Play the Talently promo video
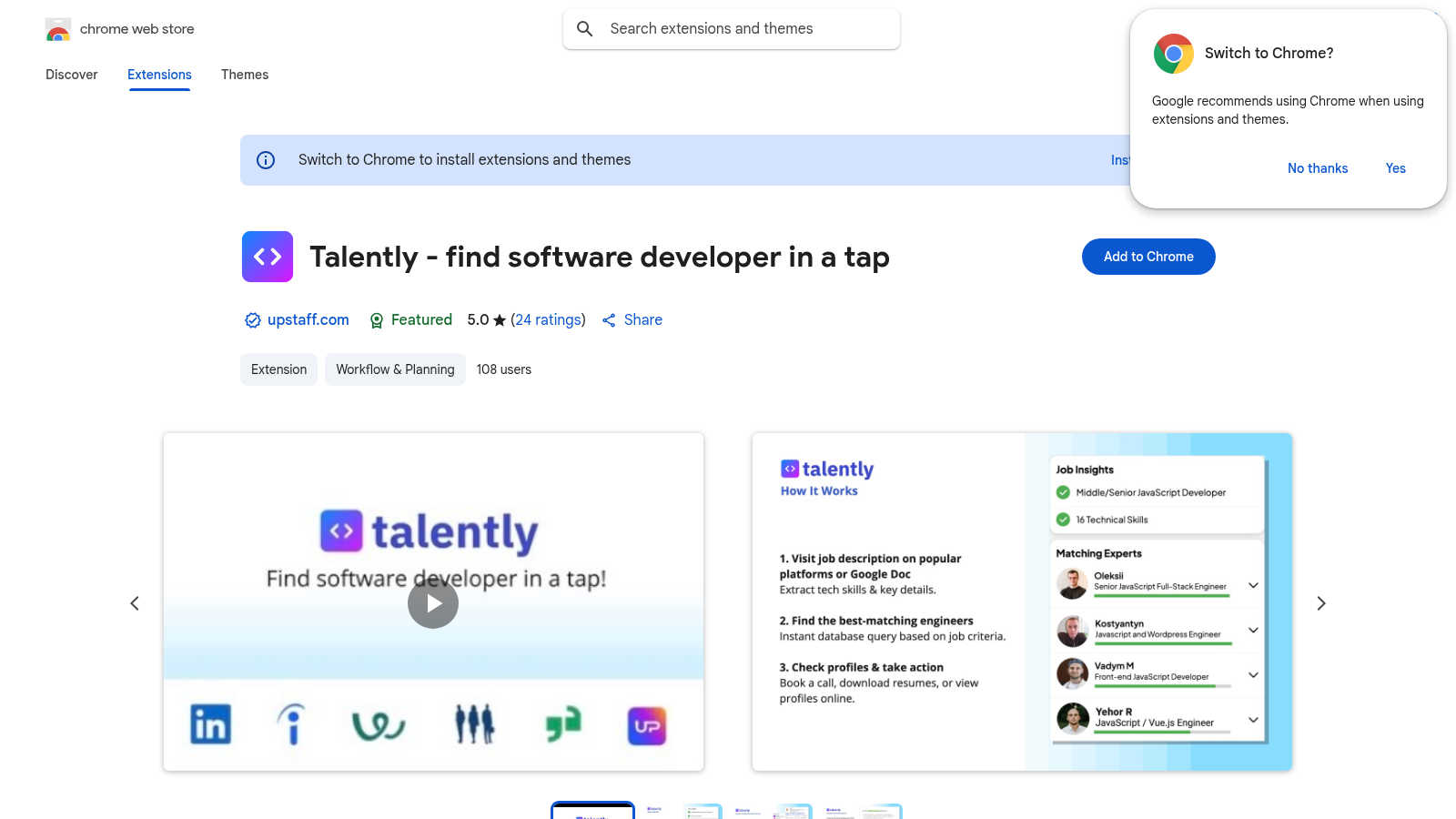Viewport: 1456px width, 819px height. pyautogui.click(x=433, y=603)
